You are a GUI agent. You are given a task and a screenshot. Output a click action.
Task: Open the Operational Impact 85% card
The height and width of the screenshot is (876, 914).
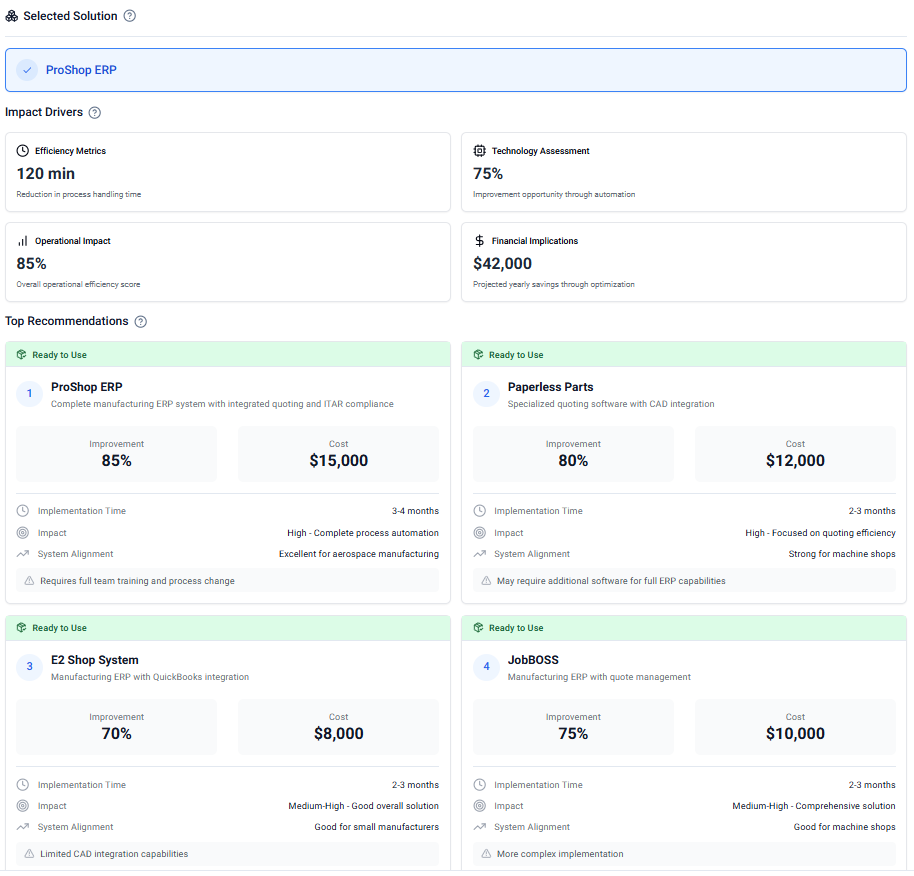[228, 262]
